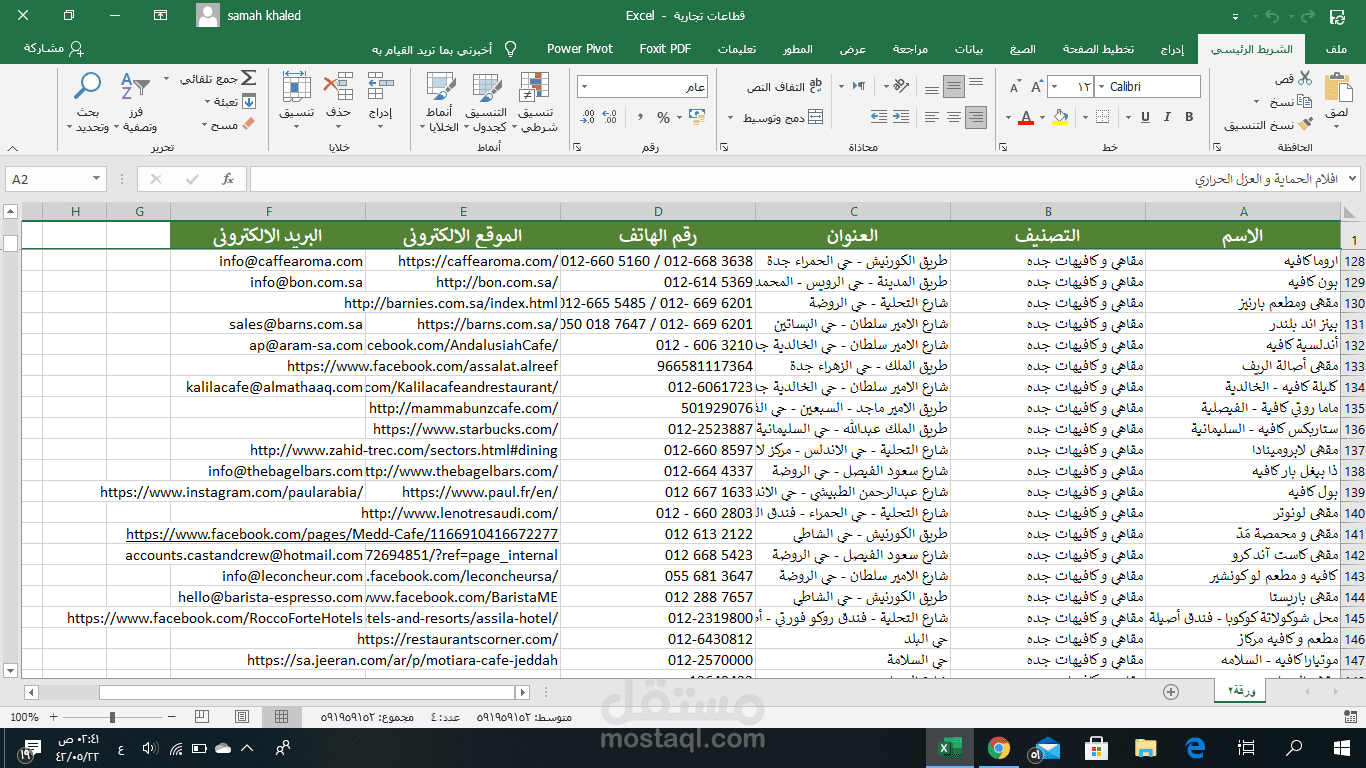Open the File (ملف) tab
The width and height of the screenshot is (1366, 768).
pyautogui.click(x=1335, y=49)
